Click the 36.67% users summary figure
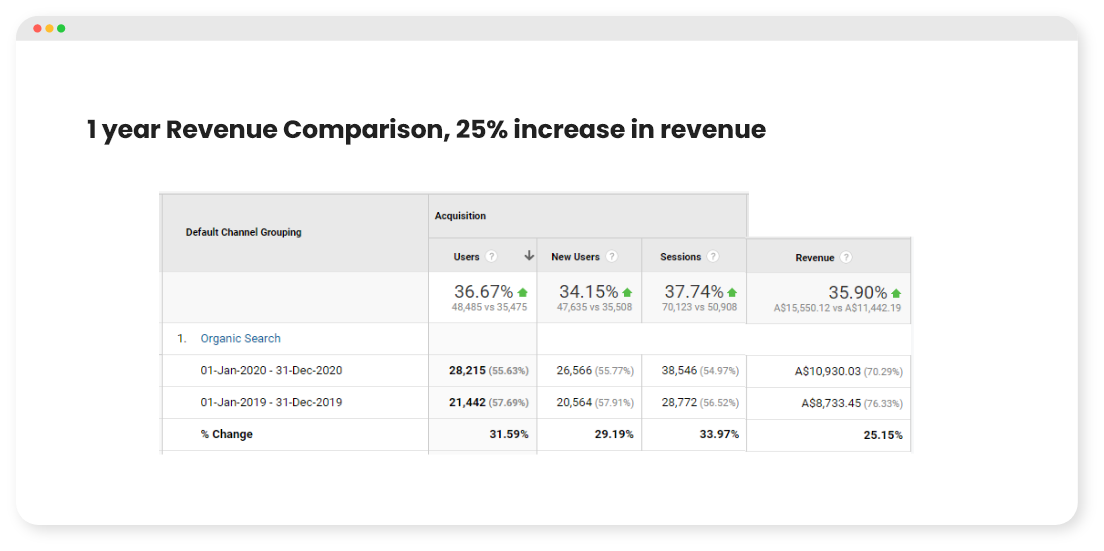 484,291
